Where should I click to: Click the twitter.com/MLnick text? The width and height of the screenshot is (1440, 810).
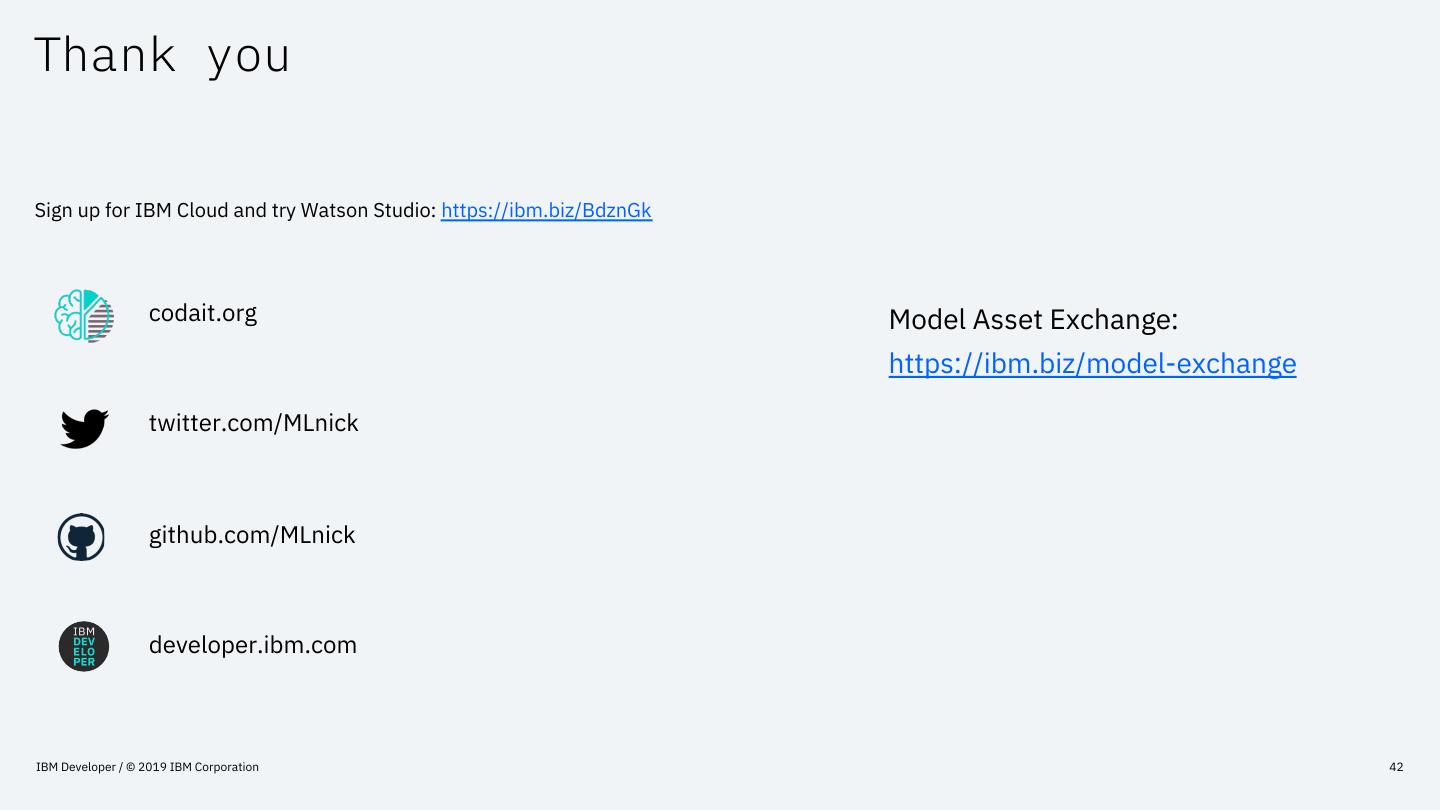click(x=253, y=423)
